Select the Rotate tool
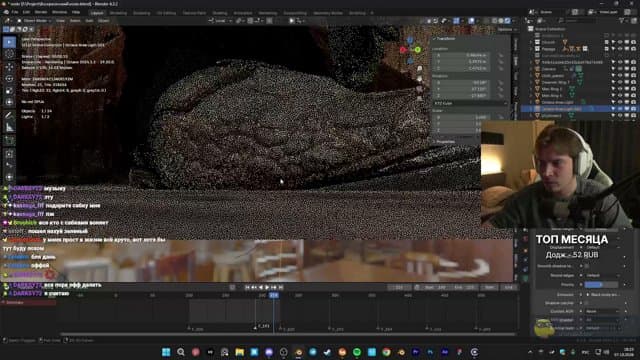The width and height of the screenshot is (640, 360). pyautogui.click(x=9, y=79)
